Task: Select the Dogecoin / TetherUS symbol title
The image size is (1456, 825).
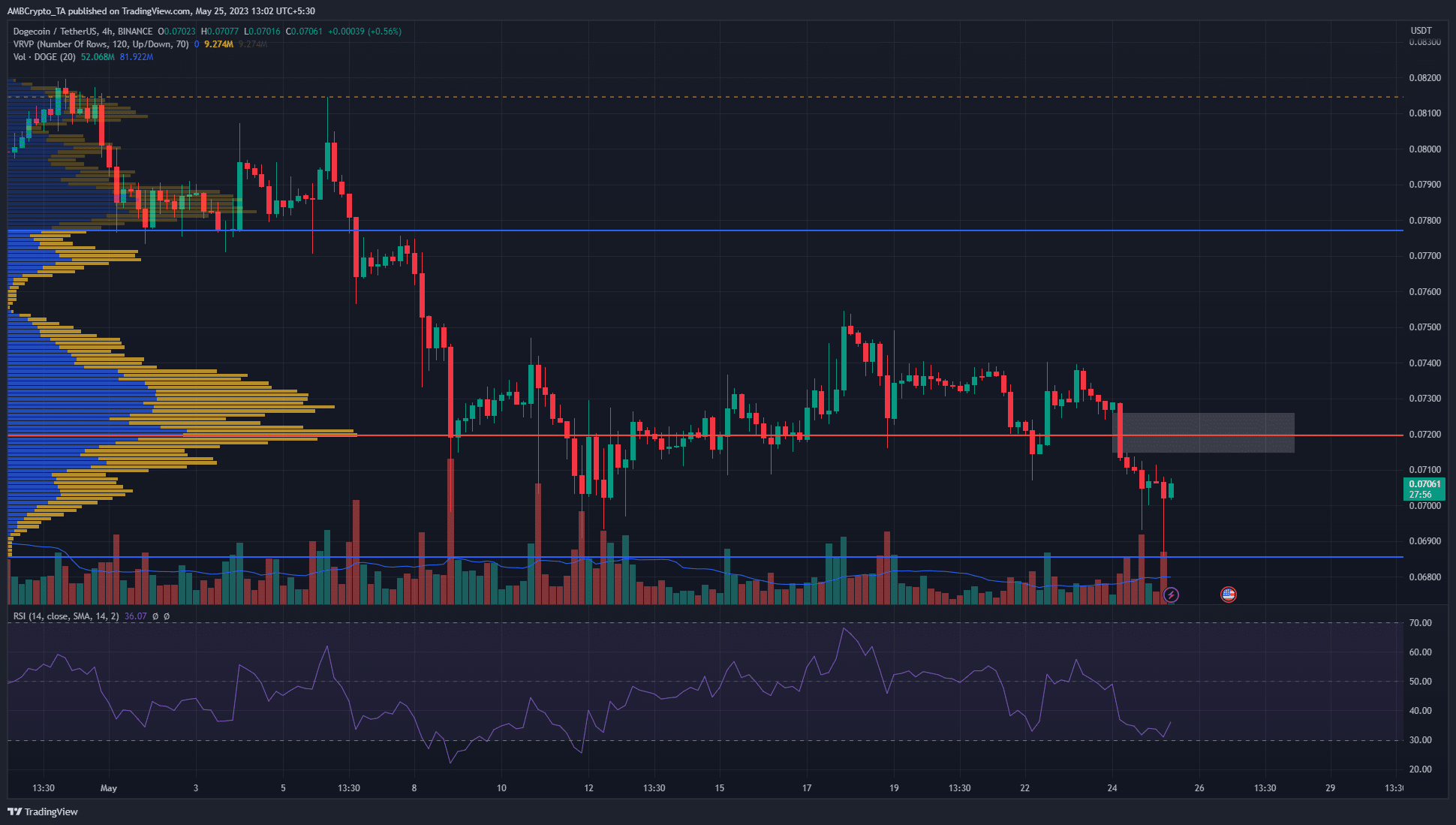Action: click(x=83, y=32)
